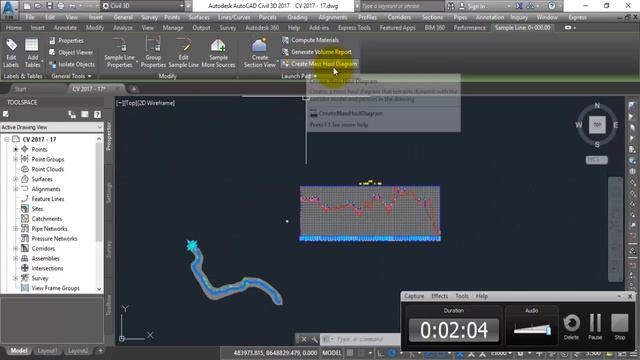This screenshot has height=360, width=640.
Task: Open the Analyze ribbon tab
Action: point(122,28)
